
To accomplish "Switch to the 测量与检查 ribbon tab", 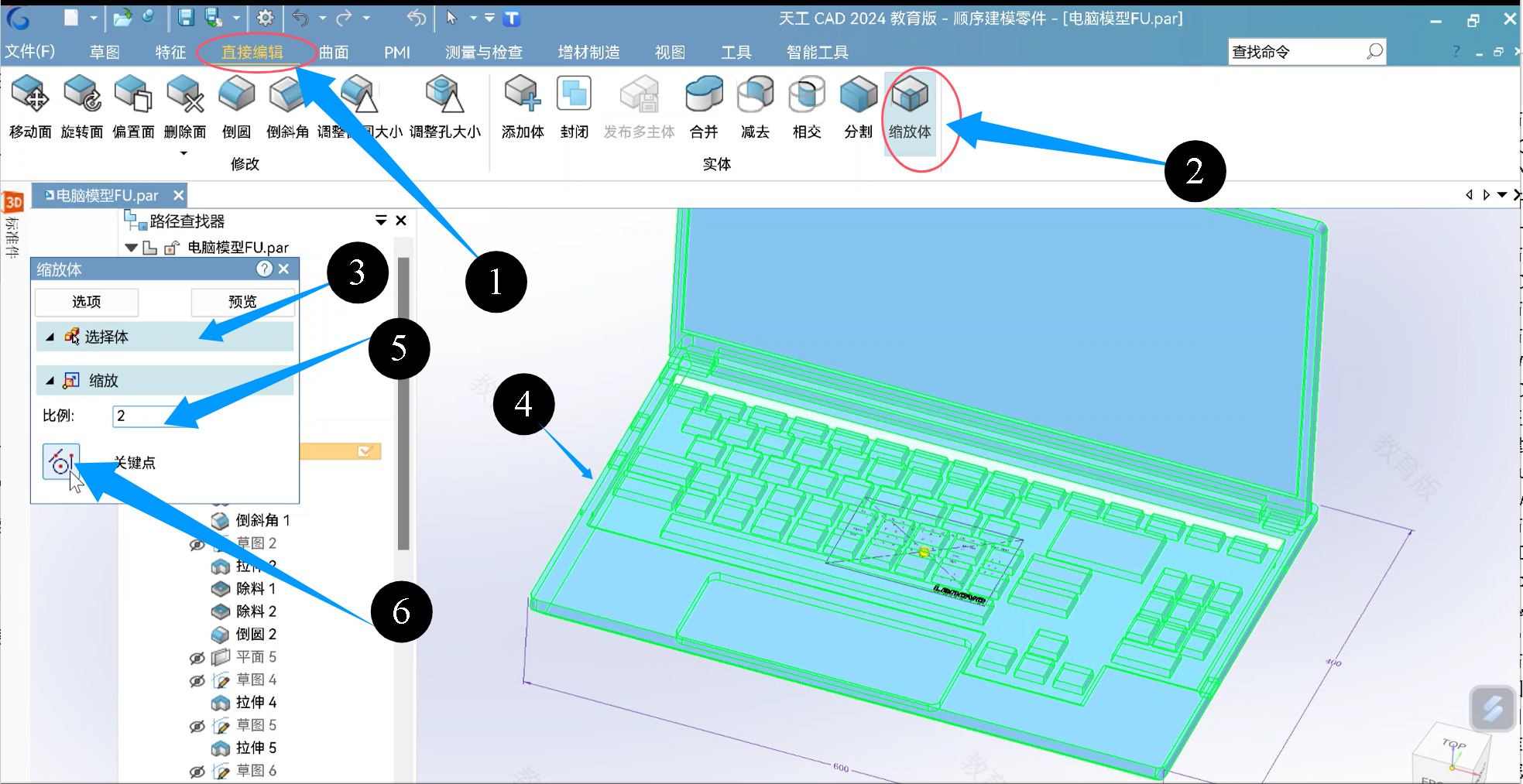I will 484,52.
